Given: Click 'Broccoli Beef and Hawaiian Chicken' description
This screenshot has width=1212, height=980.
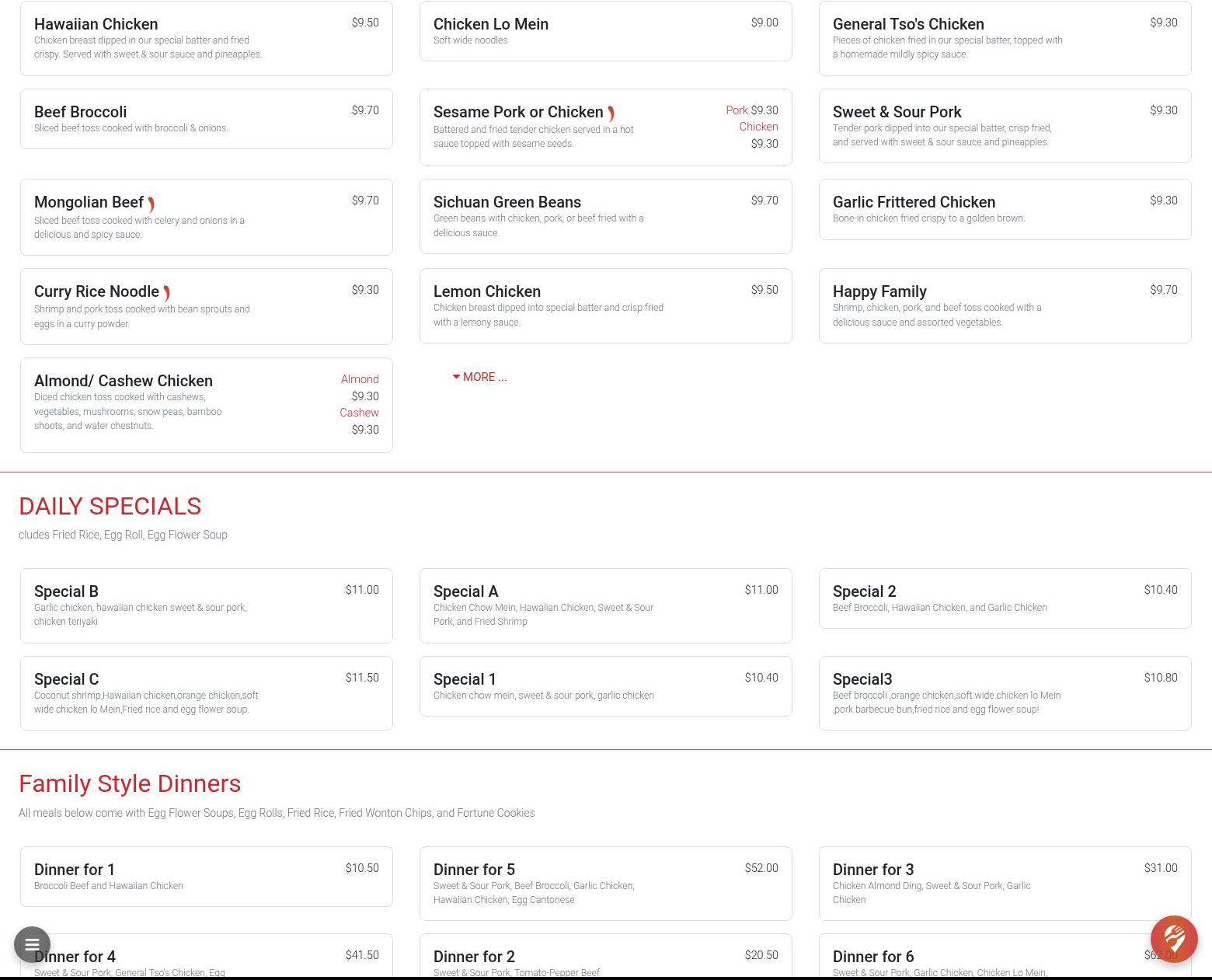Looking at the screenshot, I should tap(109, 886).
